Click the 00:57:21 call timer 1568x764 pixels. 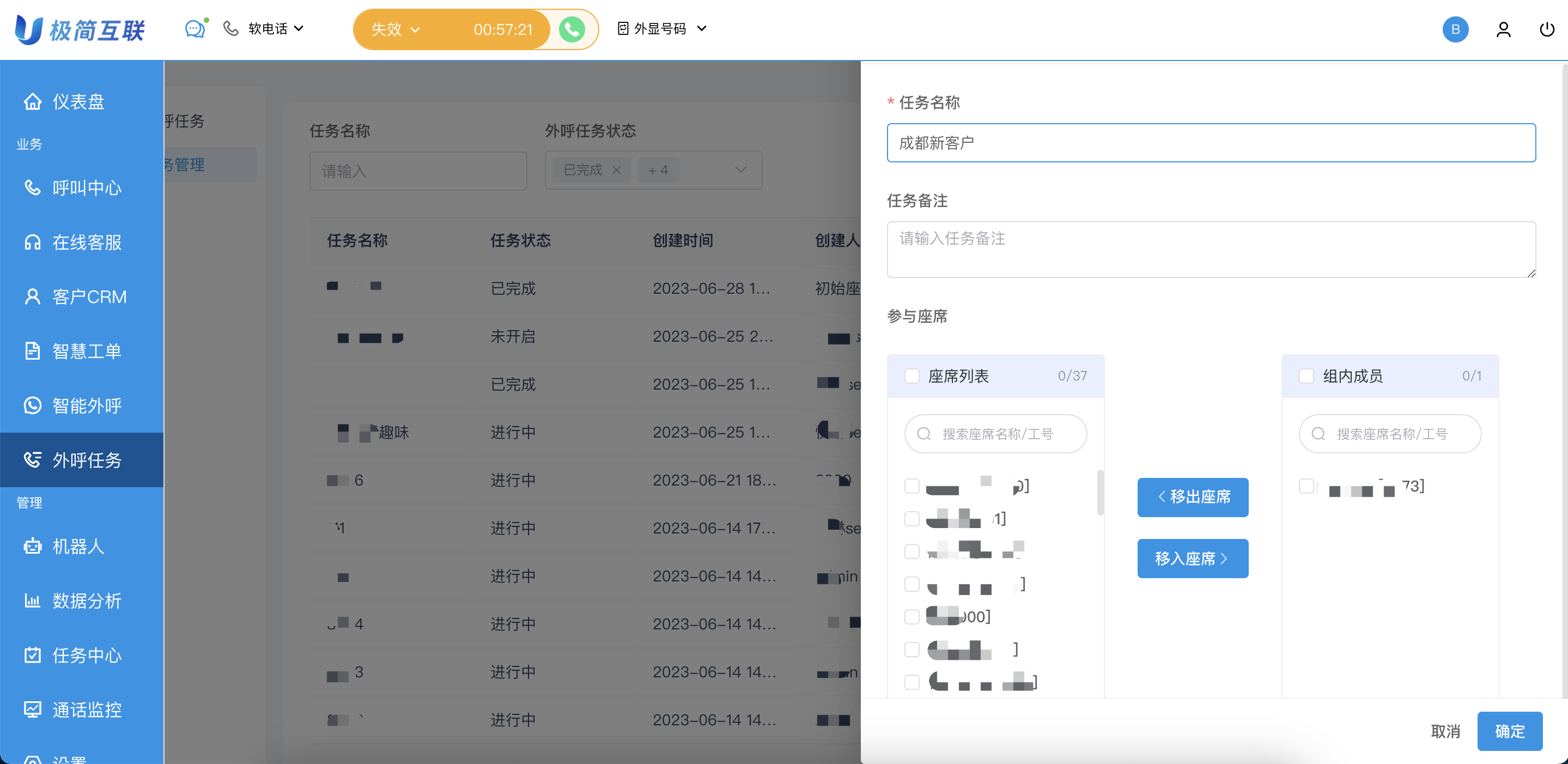tap(503, 29)
